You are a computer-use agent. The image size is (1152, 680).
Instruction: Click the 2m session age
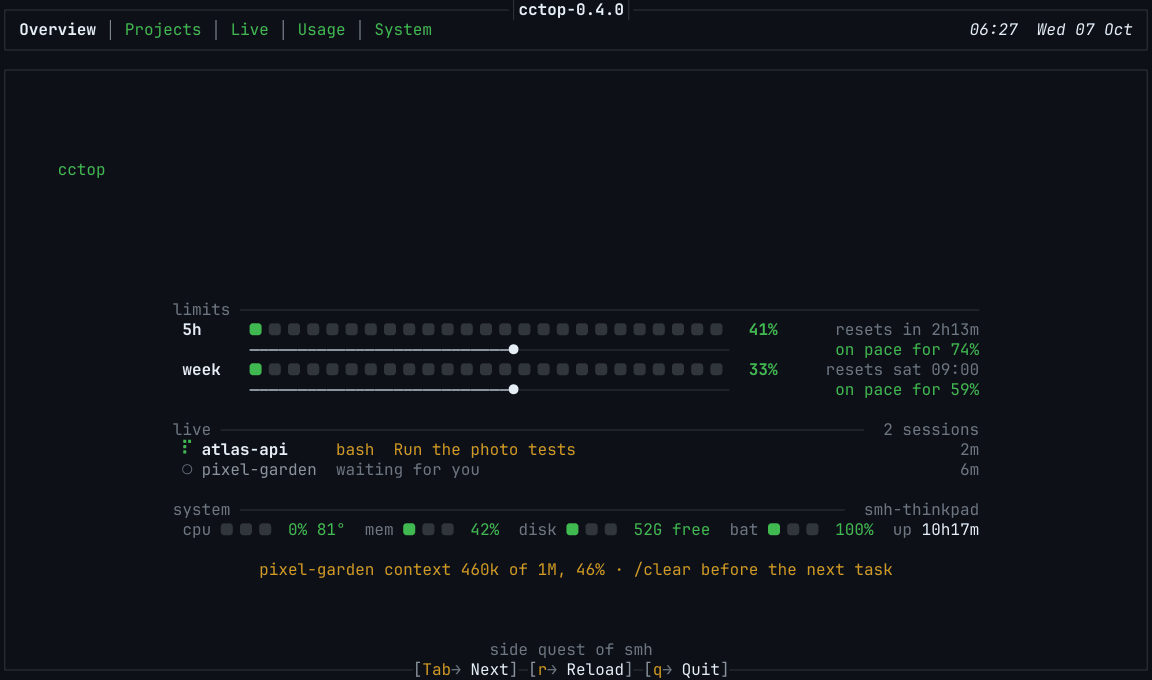pyautogui.click(x=969, y=449)
